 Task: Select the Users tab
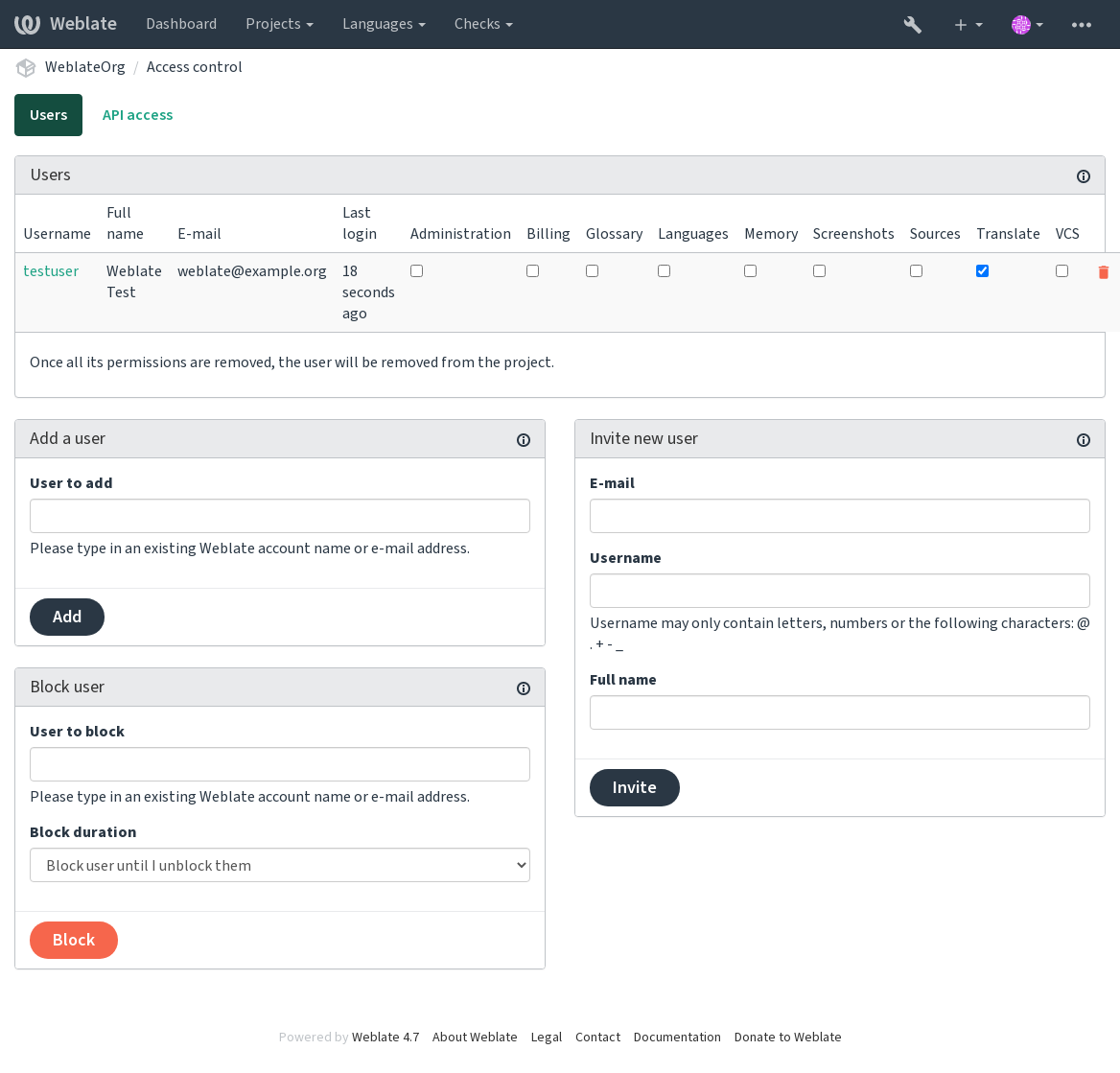49,115
